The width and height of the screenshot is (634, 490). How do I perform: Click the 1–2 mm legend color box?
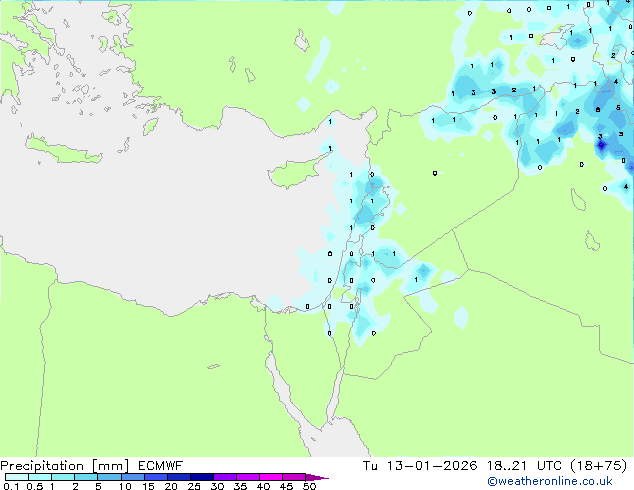tap(63, 477)
